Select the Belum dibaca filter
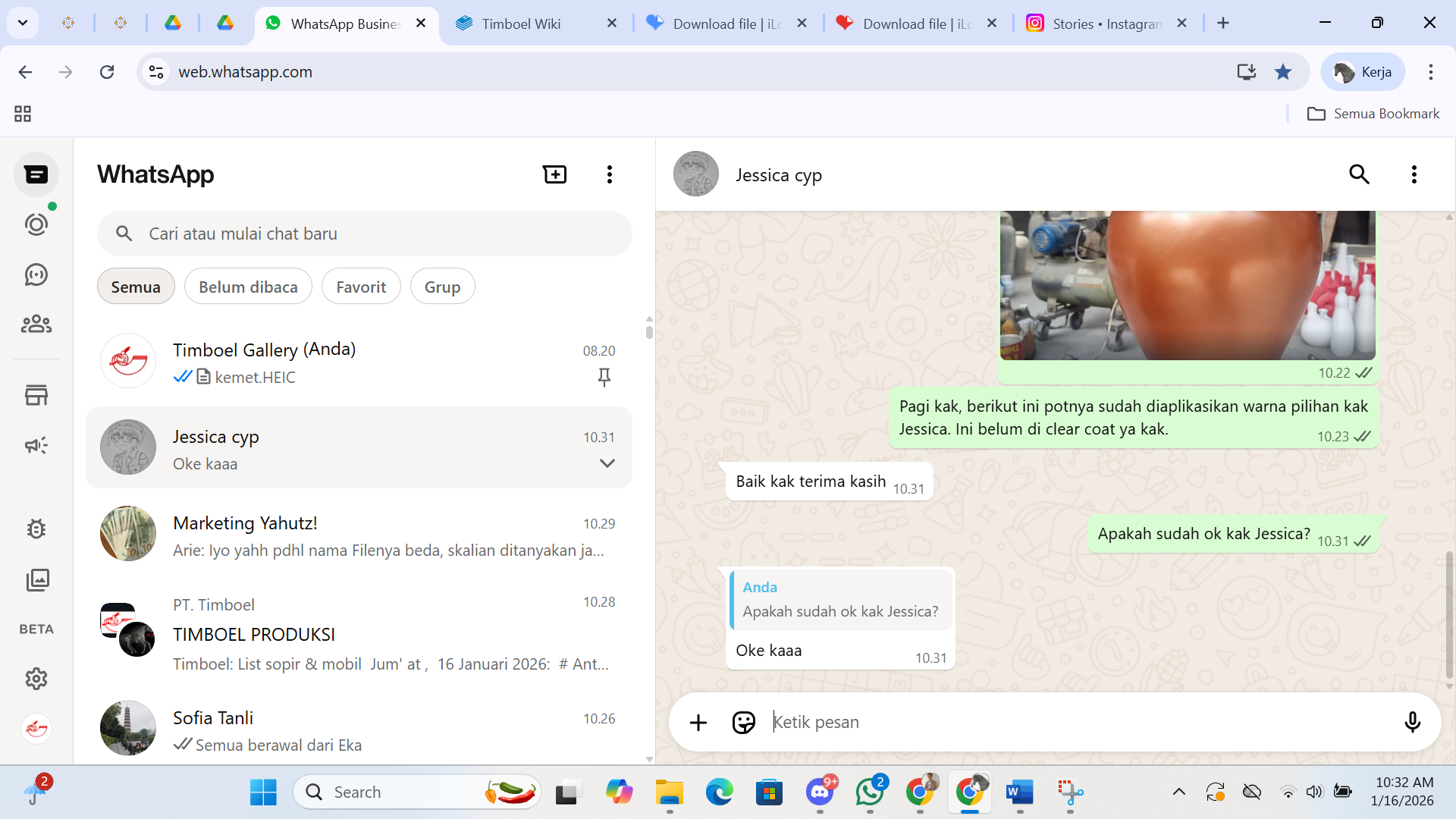 pyautogui.click(x=248, y=287)
